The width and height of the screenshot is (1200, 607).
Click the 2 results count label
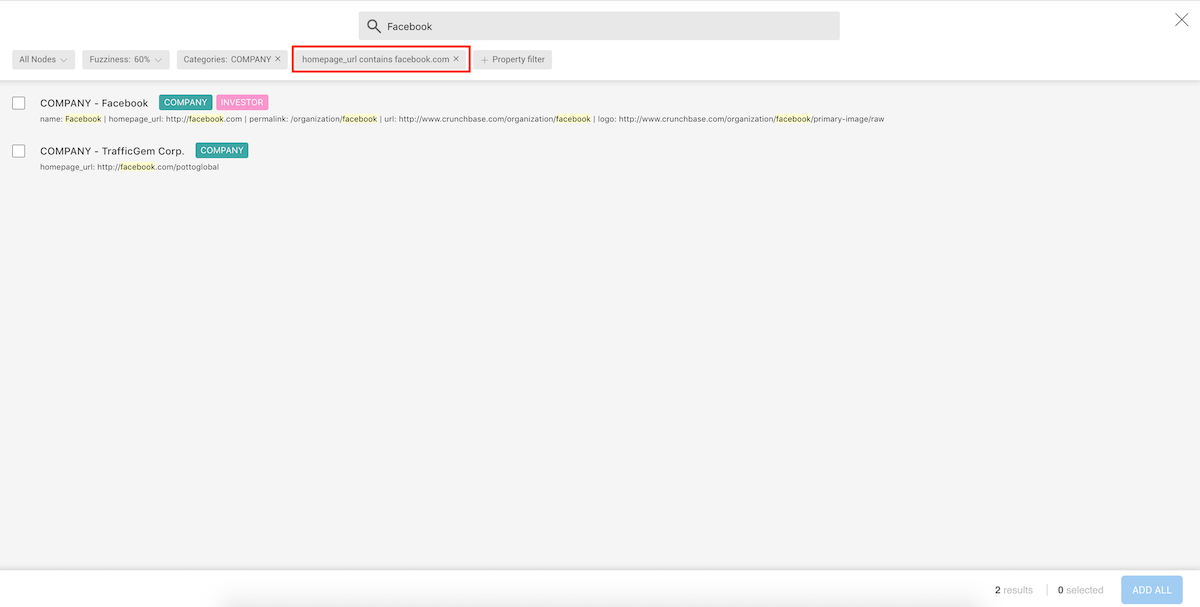(x=1013, y=590)
